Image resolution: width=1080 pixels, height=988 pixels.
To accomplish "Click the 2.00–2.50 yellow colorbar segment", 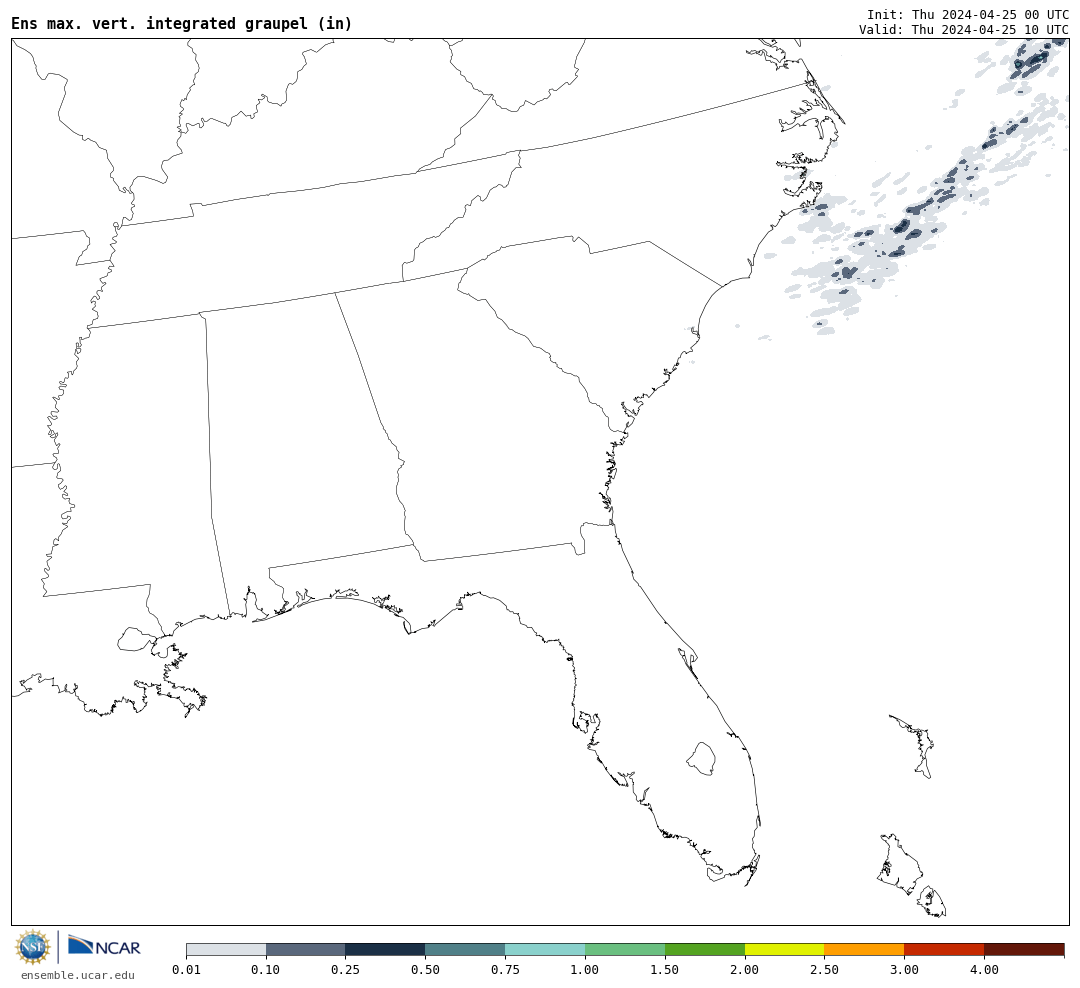I will click(x=785, y=949).
